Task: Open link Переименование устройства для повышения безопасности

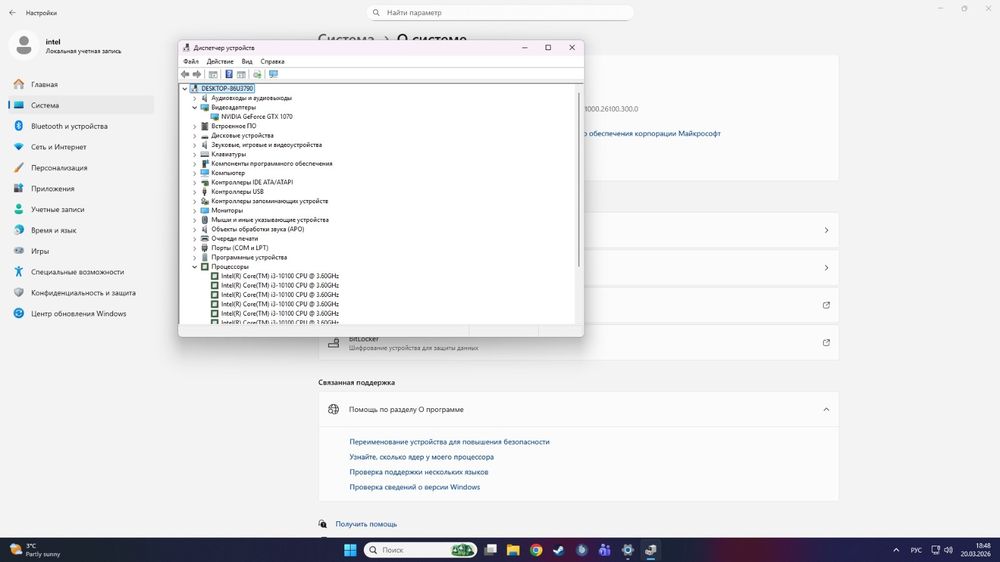Action: tap(449, 442)
